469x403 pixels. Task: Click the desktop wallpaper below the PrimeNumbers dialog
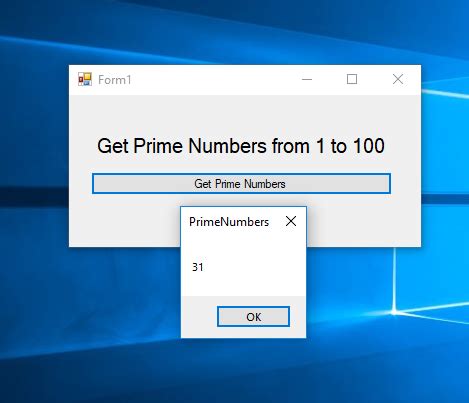(x=243, y=370)
